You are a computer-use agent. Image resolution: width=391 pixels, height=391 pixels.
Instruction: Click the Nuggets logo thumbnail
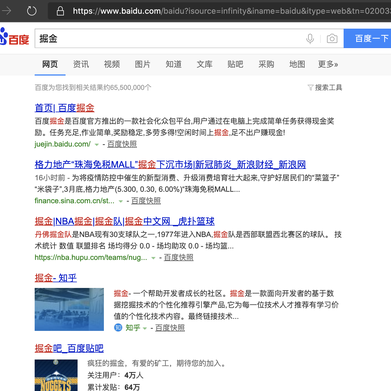click(56, 375)
